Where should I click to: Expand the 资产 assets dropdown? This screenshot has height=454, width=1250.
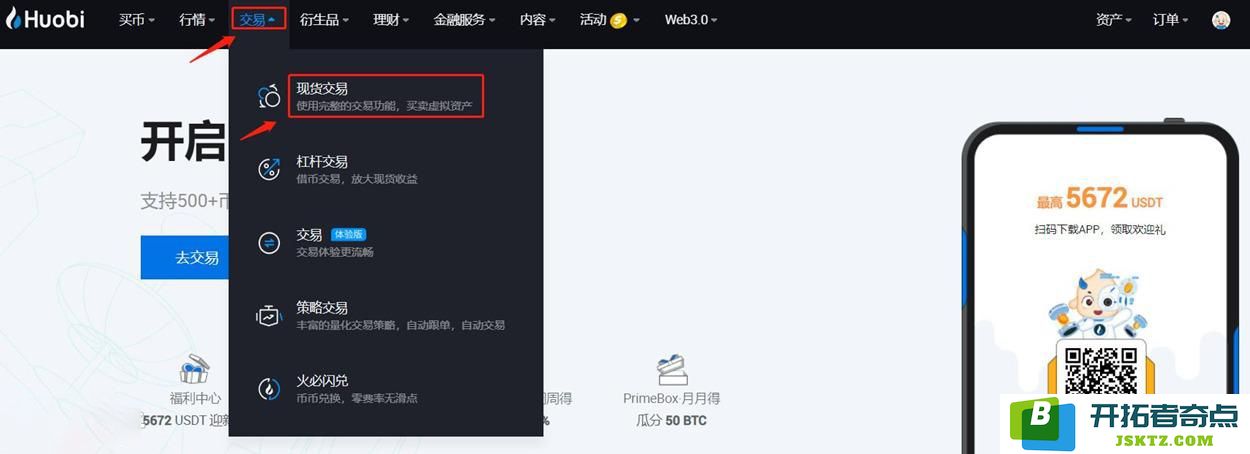click(x=1114, y=20)
